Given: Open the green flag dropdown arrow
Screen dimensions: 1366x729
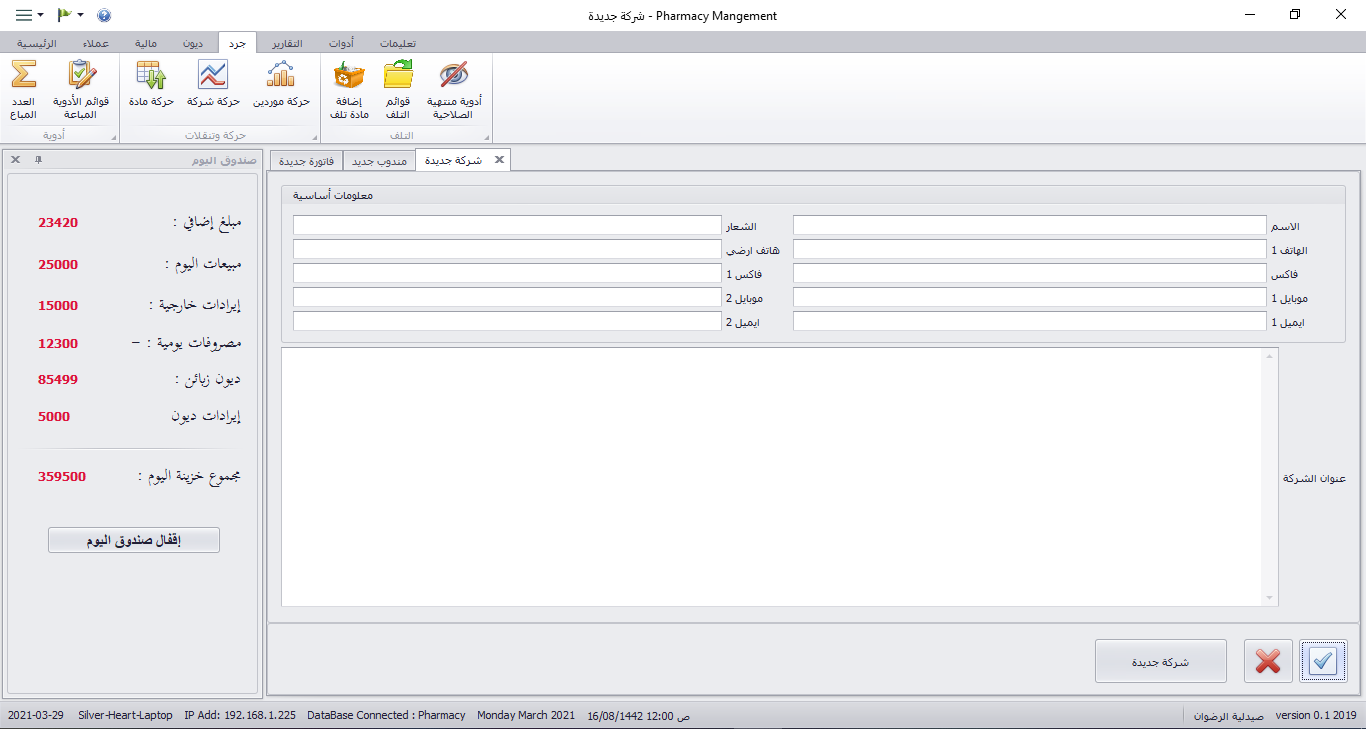Looking at the screenshot, I should point(80,15).
